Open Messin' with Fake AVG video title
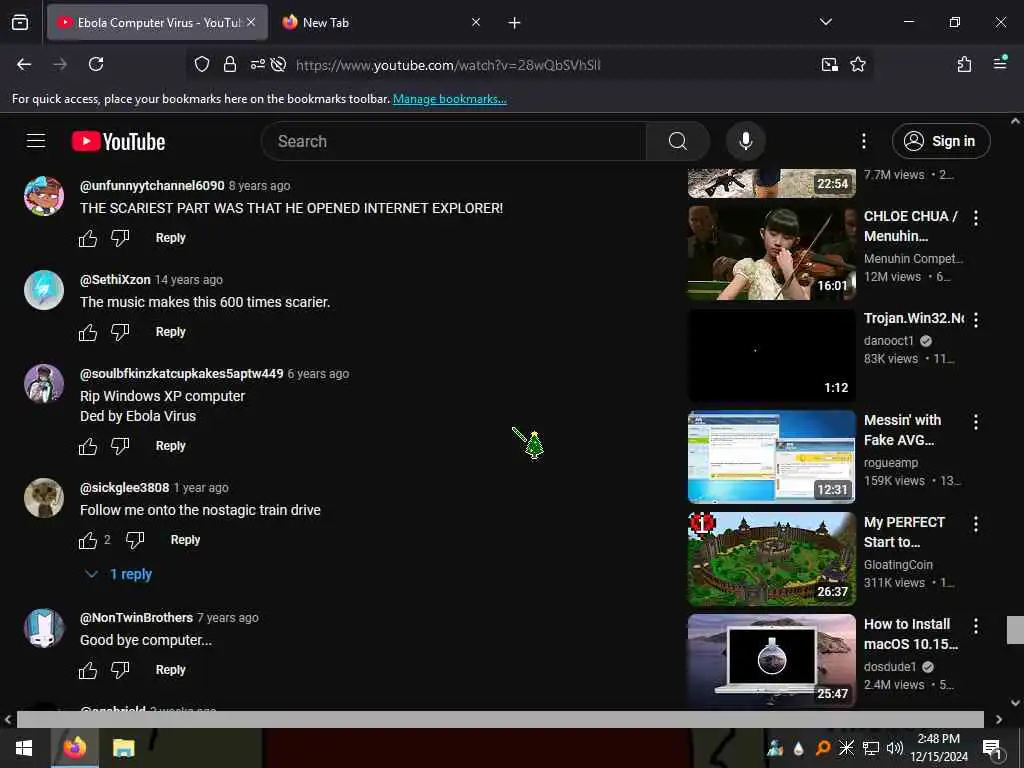The width and height of the screenshot is (1024, 768). pyautogui.click(x=902, y=430)
